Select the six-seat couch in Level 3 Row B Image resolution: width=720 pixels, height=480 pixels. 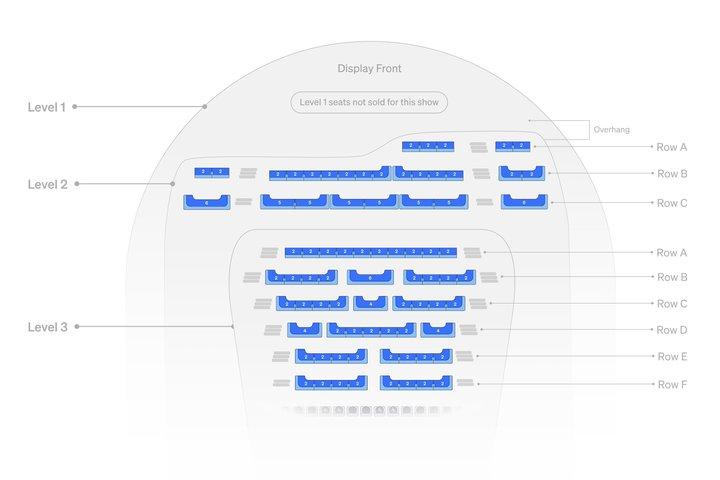370,277
